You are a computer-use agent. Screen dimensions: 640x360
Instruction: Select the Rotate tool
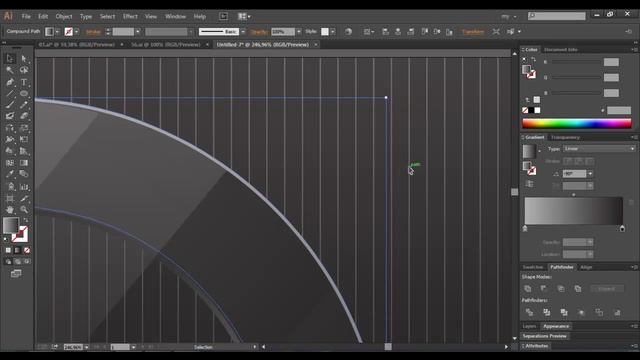(10, 128)
